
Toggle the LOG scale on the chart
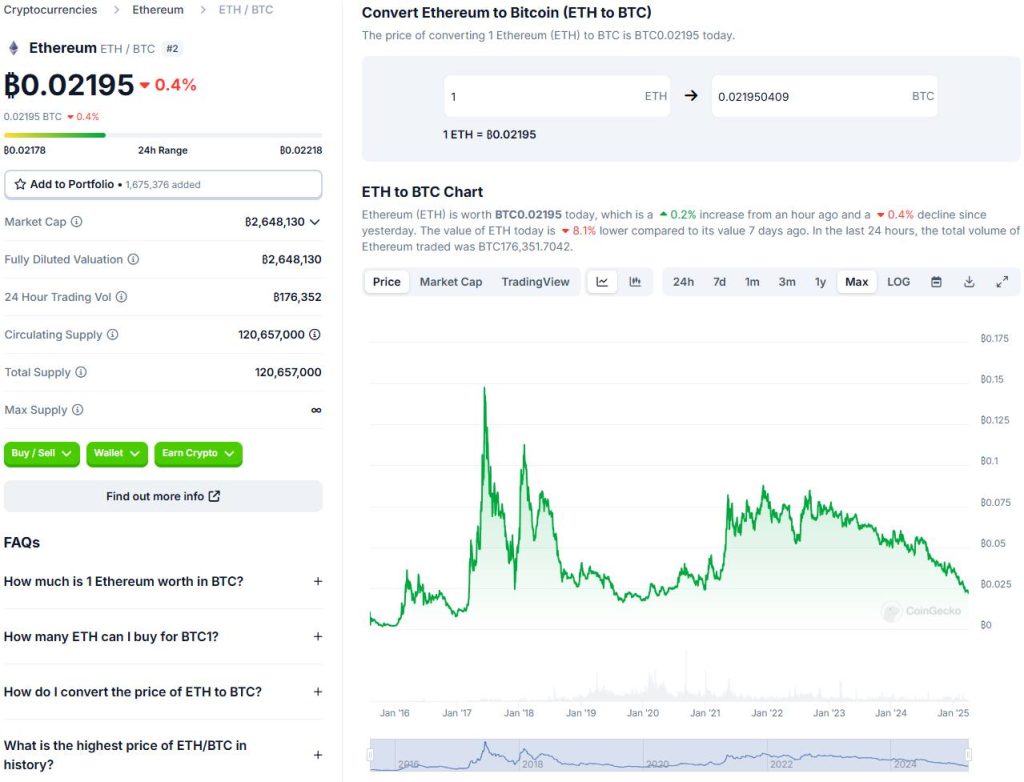pyautogui.click(x=898, y=282)
